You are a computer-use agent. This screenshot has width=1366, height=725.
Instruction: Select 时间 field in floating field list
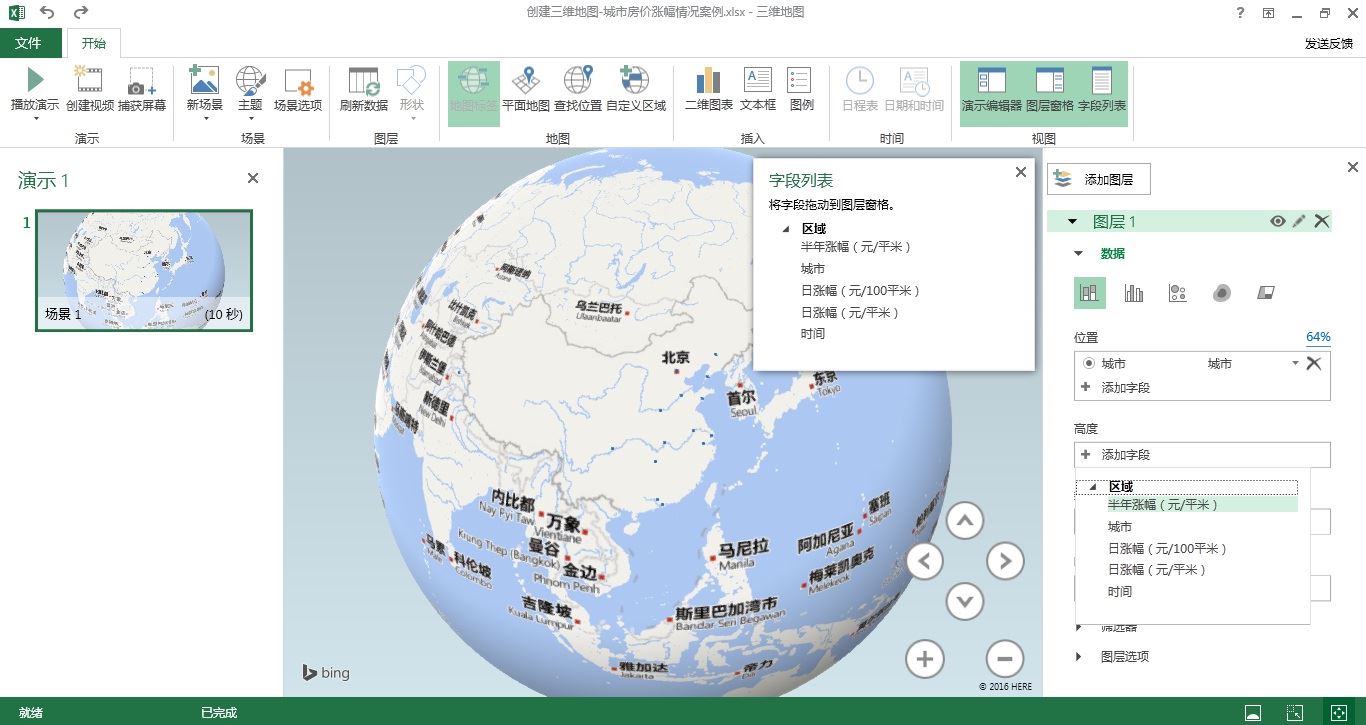point(813,334)
